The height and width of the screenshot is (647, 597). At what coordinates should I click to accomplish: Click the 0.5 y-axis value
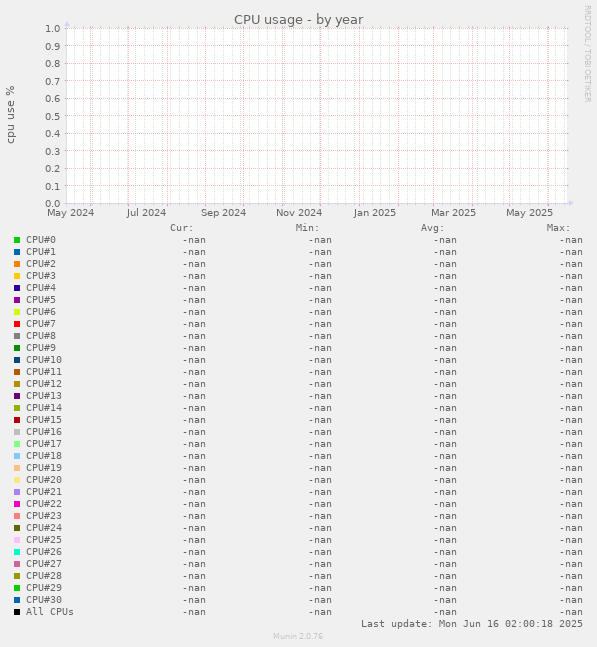53,116
